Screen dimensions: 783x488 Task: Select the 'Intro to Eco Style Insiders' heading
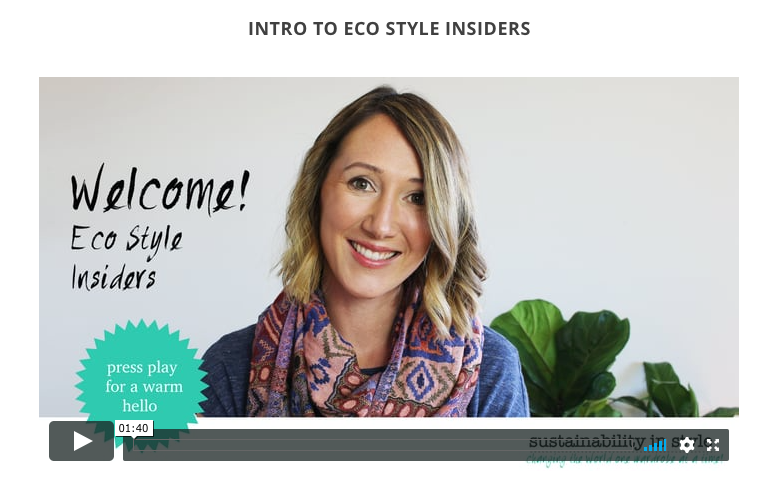tap(390, 28)
